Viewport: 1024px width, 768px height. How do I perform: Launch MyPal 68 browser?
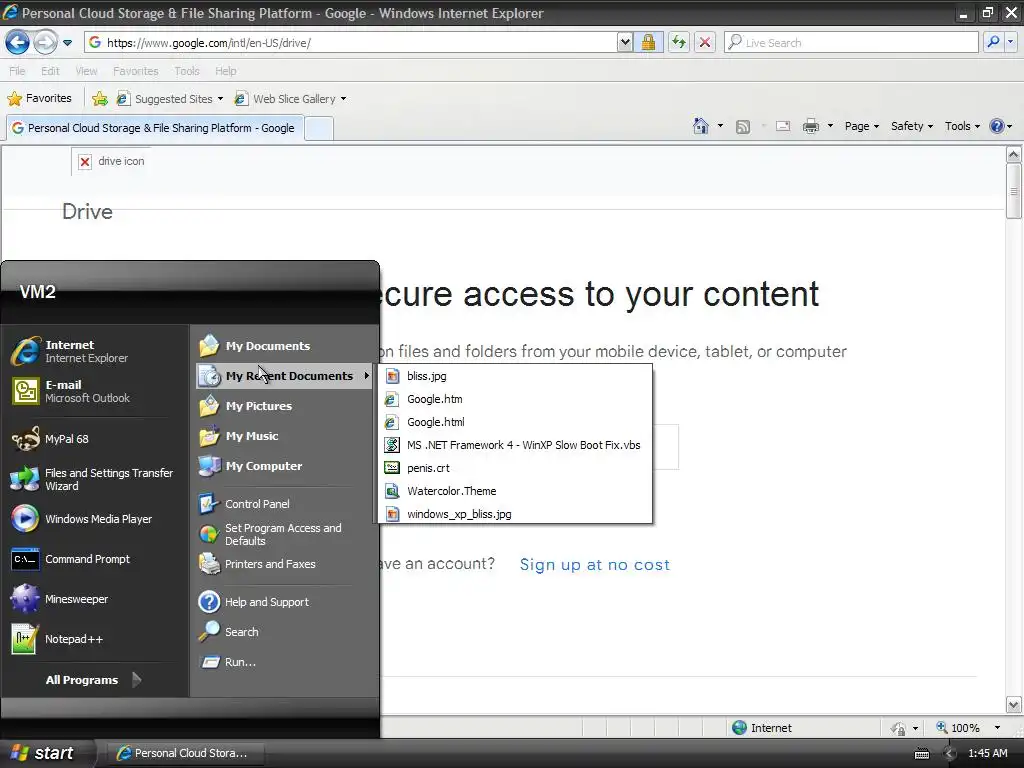click(95, 439)
